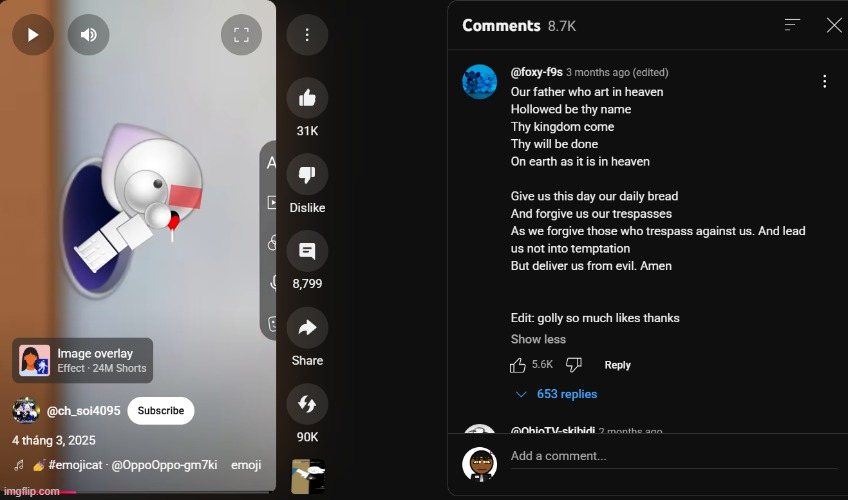Mute the video volume
848x500 pixels.
click(x=89, y=35)
